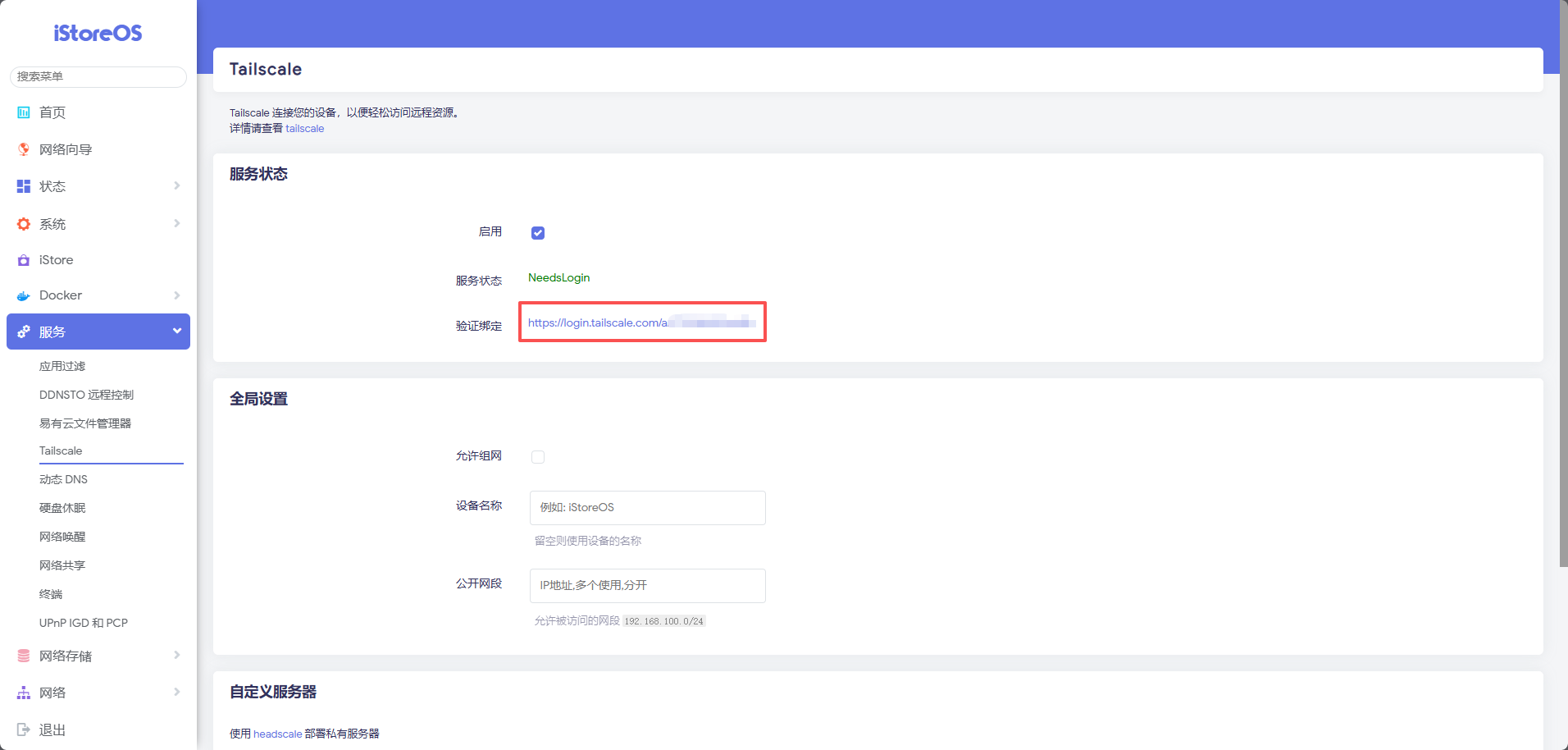1568x750 pixels.
Task: Collapse the 服务 sidebar section
Action: [176, 332]
